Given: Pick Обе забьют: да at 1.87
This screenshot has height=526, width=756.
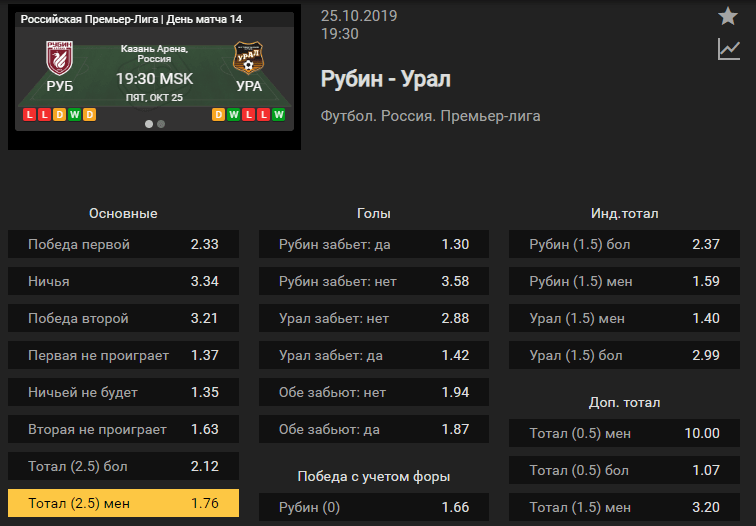Looking at the screenshot, I should click(374, 429).
